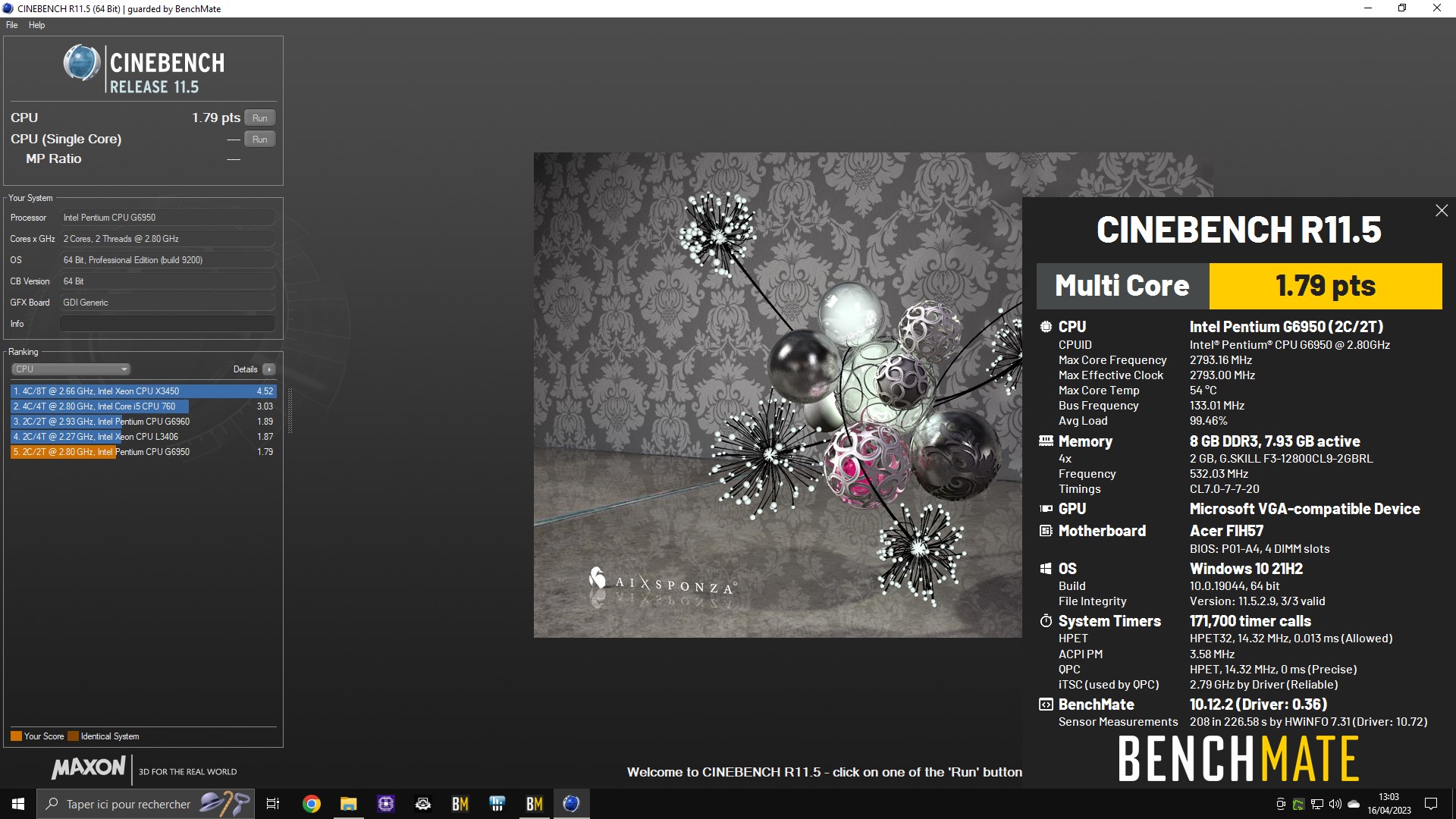Click the Info input field
The height and width of the screenshot is (819, 1456).
click(167, 324)
